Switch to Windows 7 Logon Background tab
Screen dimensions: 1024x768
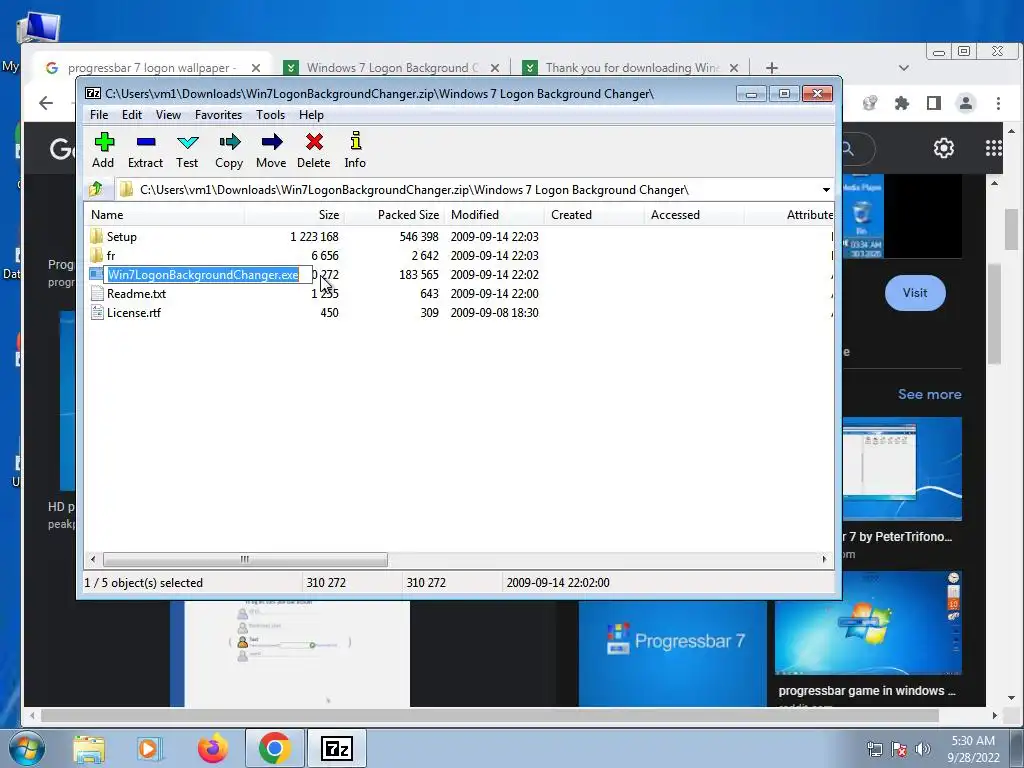(392, 68)
